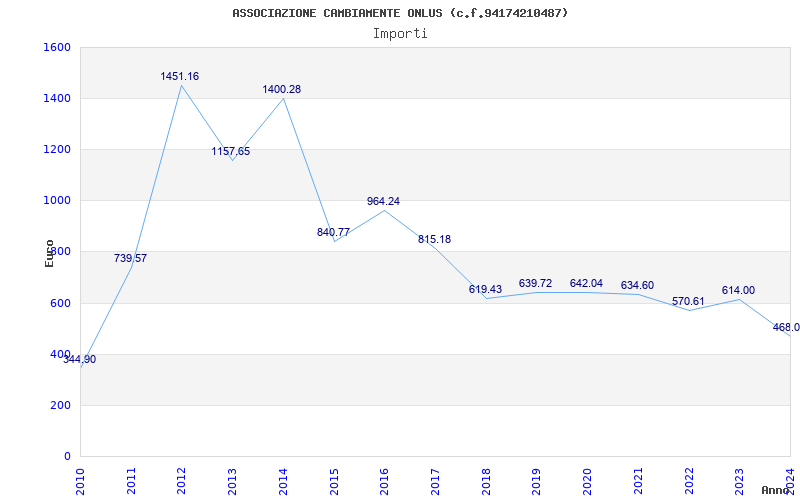Click the 600 y-axis tick label
The image size is (800, 500).
click(60, 303)
